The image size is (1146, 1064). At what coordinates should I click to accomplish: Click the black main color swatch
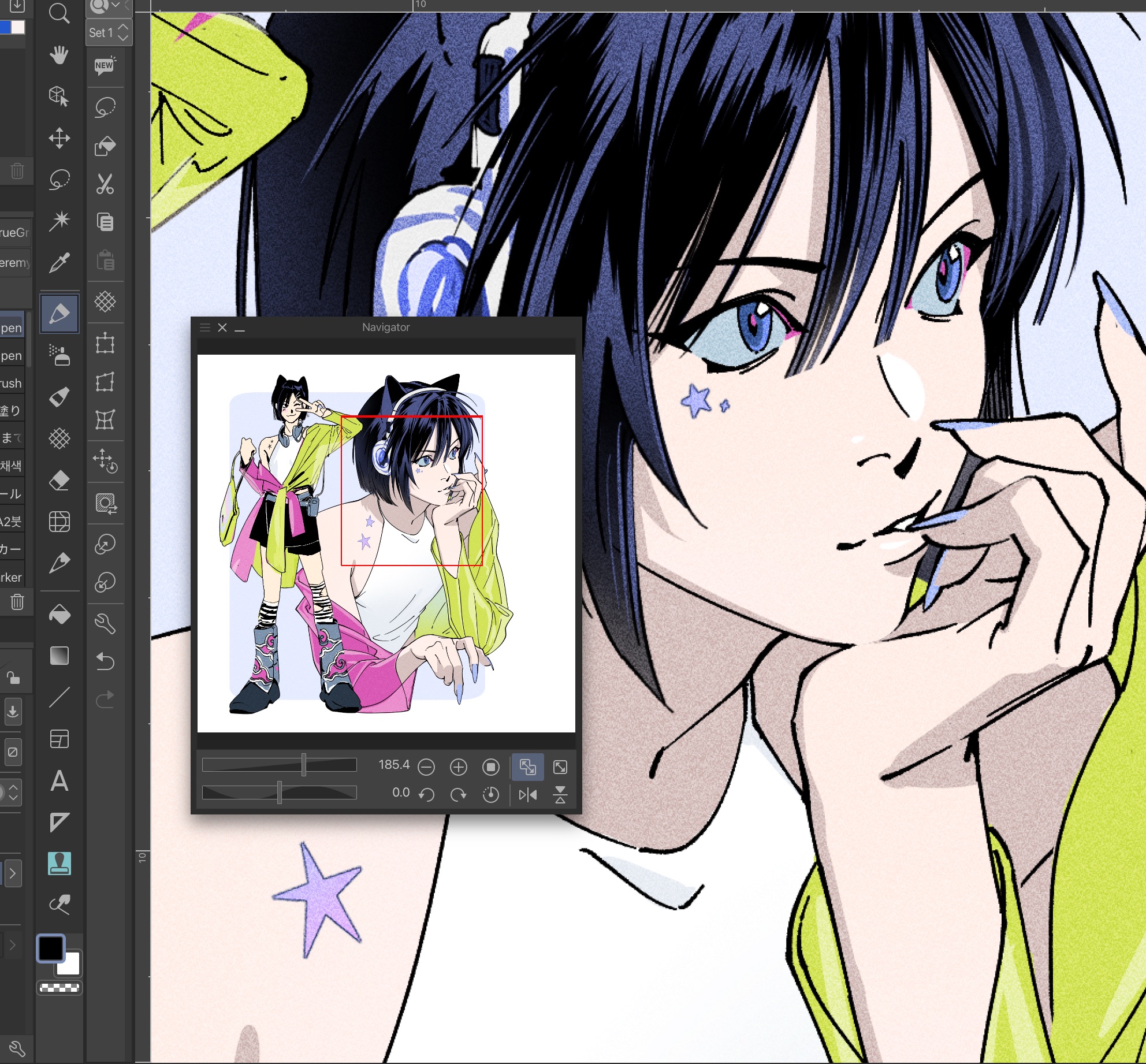(x=51, y=948)
